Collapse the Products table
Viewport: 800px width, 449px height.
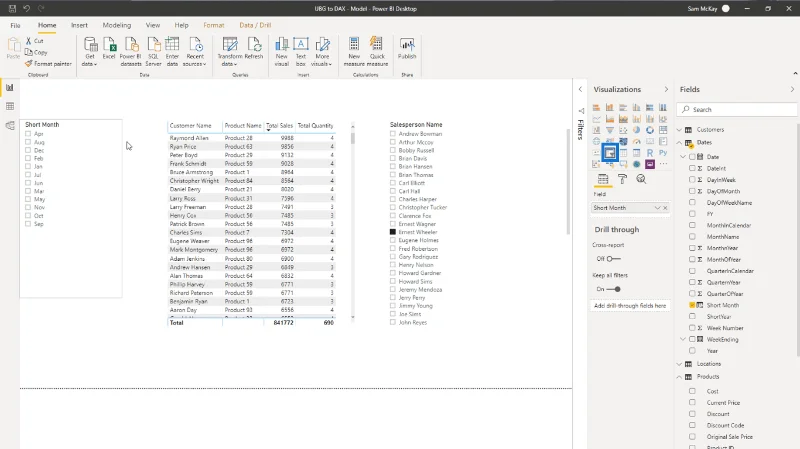pyautogui.click(x=680, y=377)
